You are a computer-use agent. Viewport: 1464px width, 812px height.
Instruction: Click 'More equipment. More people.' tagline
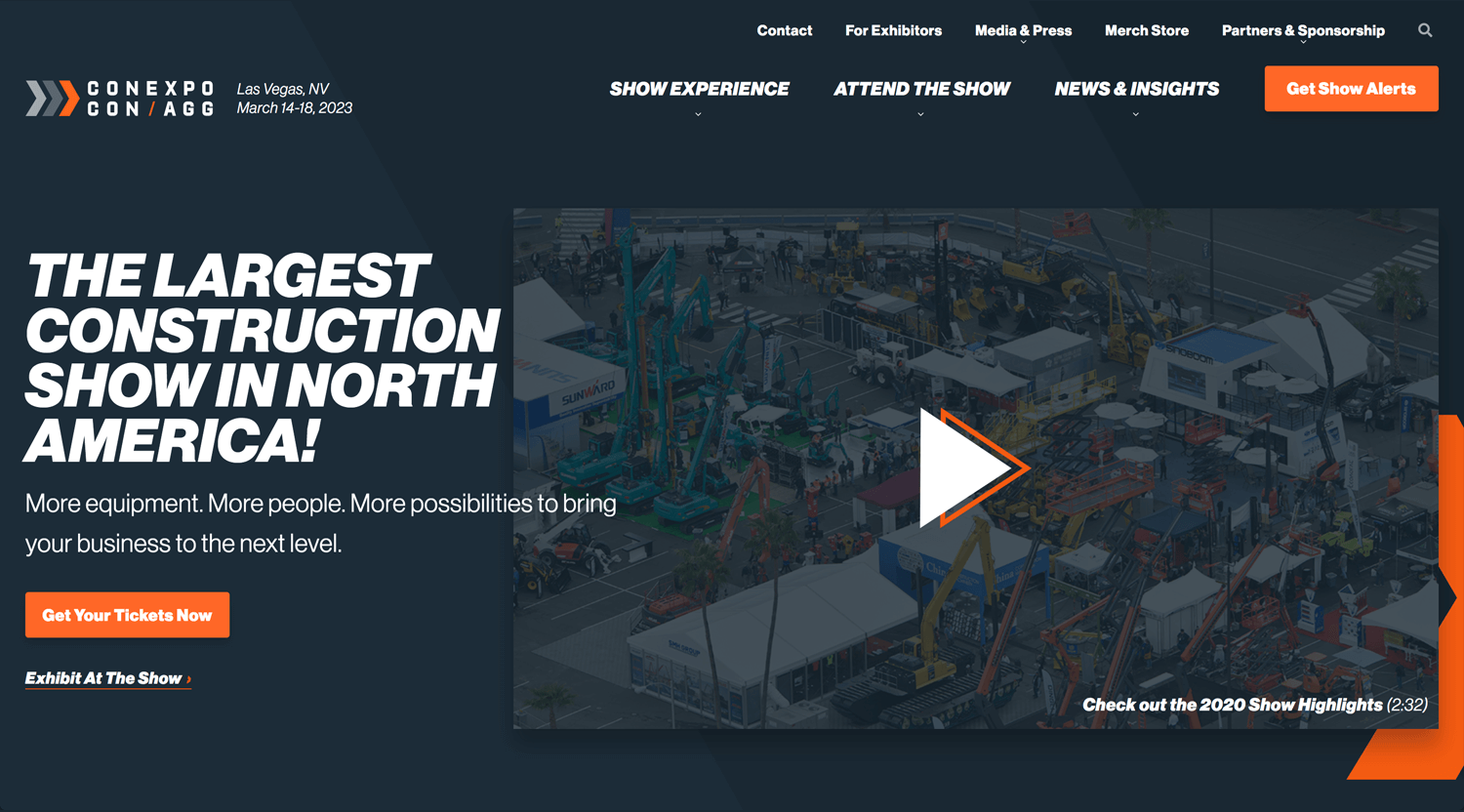click(x=320, y=523)
